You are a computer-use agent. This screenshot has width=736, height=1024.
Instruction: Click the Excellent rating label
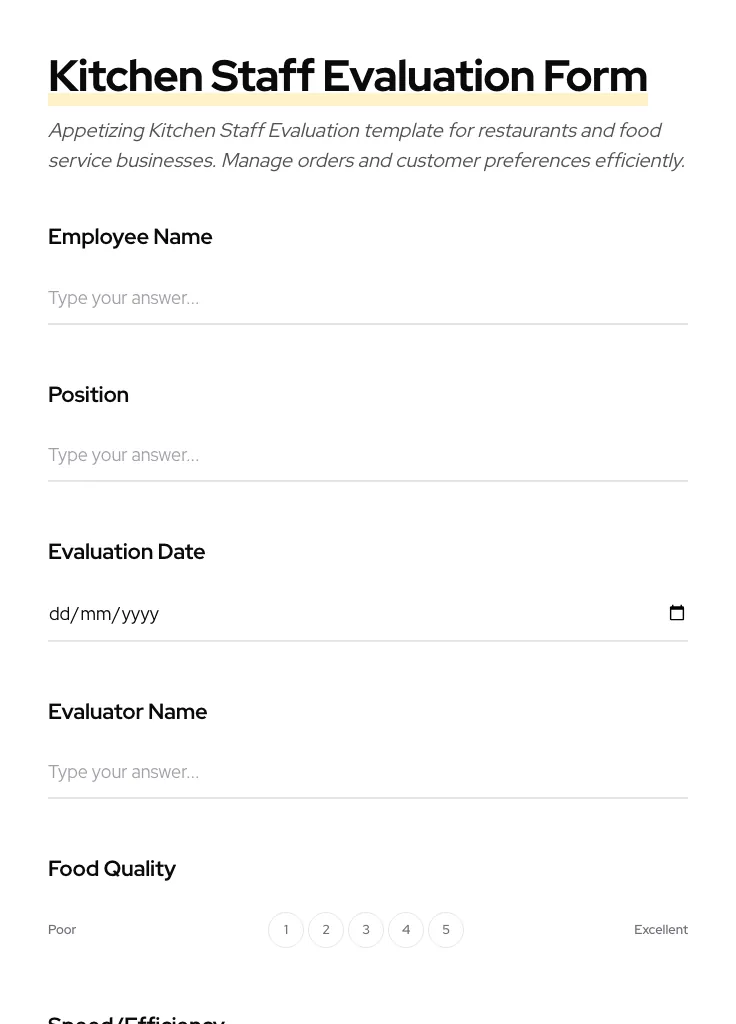click(x=661, y=929)
